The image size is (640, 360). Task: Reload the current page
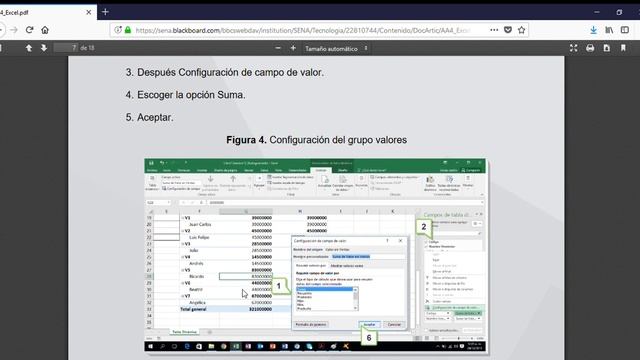click(29, 30)
